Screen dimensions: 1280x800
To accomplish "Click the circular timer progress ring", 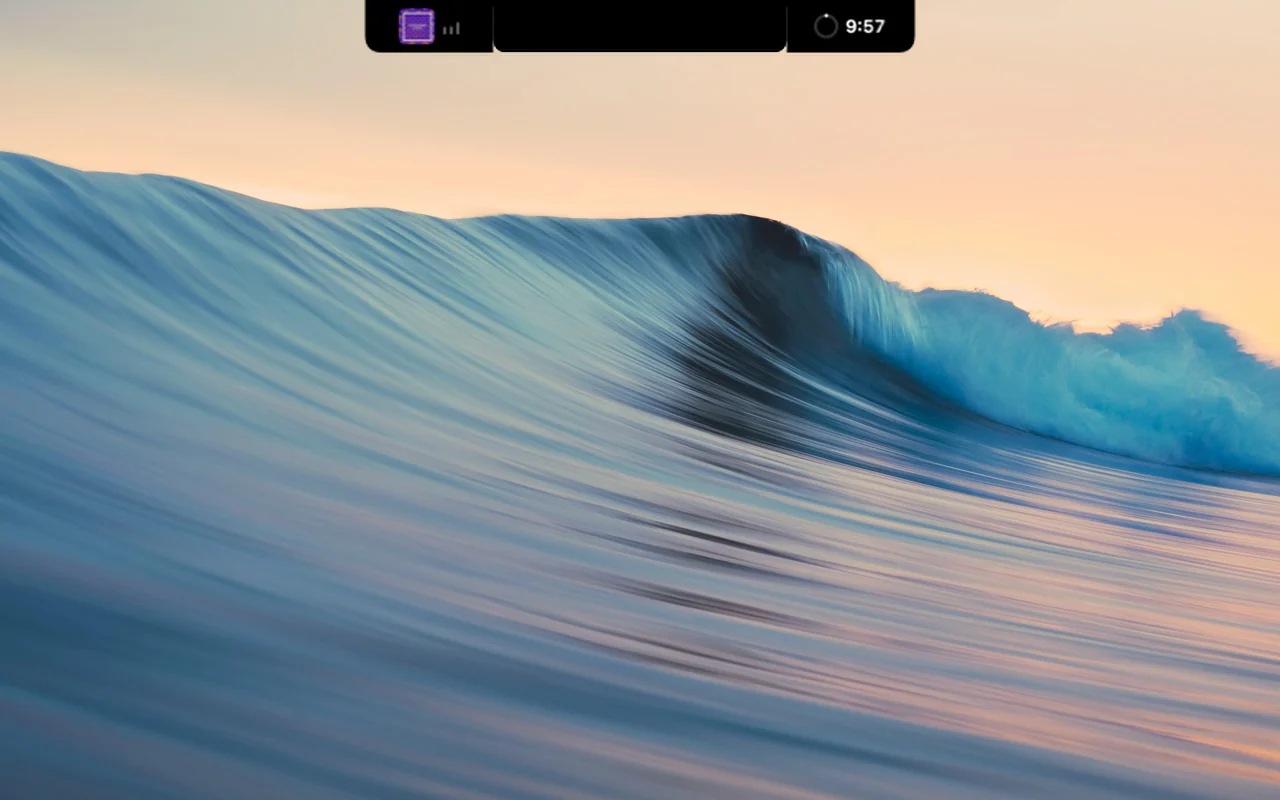I will point(825,26).
